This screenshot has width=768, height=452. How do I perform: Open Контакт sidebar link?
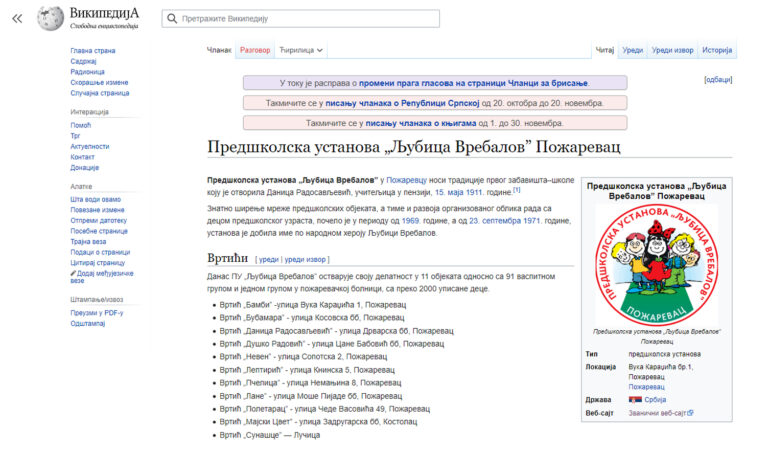pyautogui.click(x=82, y=157)
